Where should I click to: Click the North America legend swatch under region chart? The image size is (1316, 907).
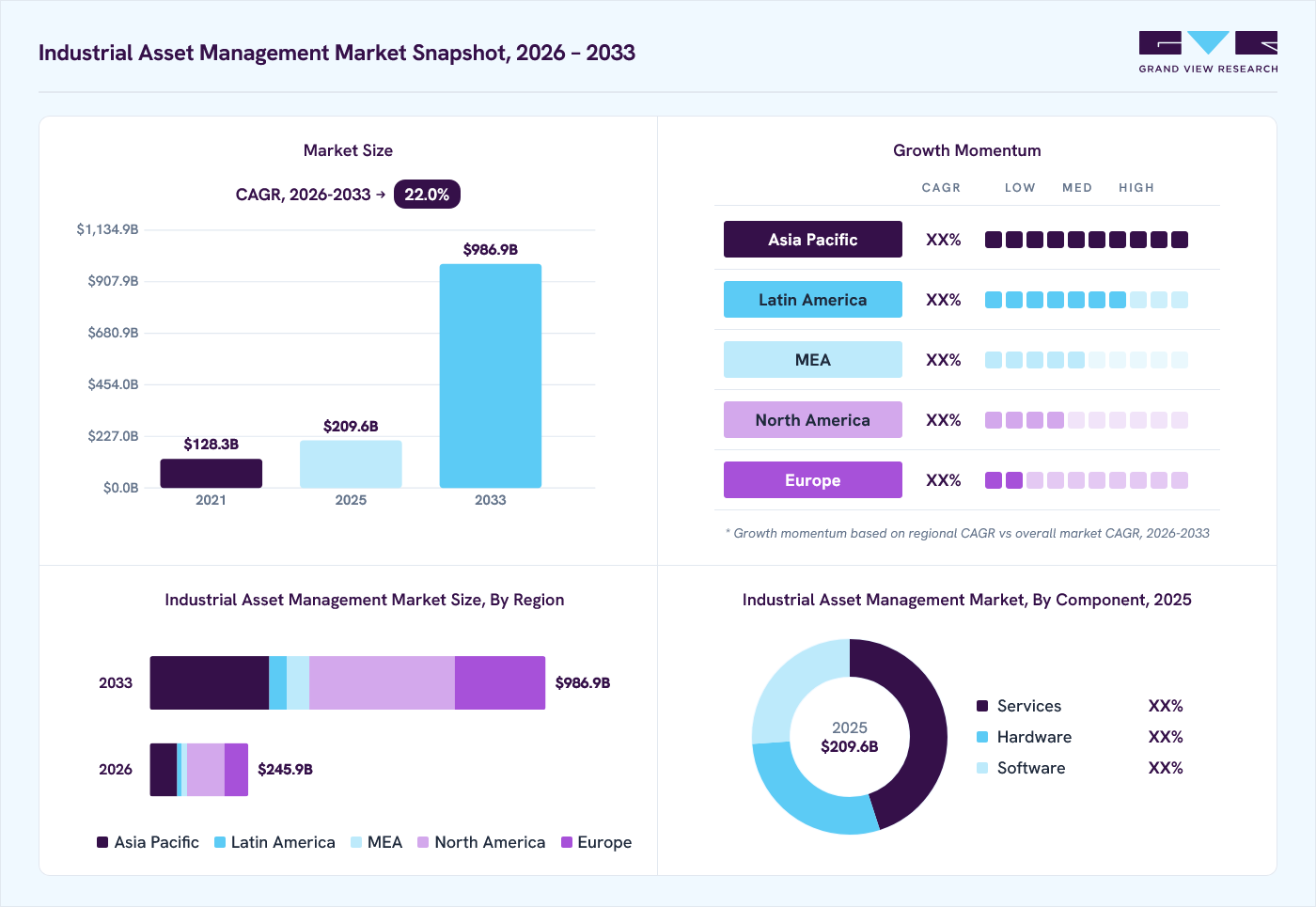423,842
